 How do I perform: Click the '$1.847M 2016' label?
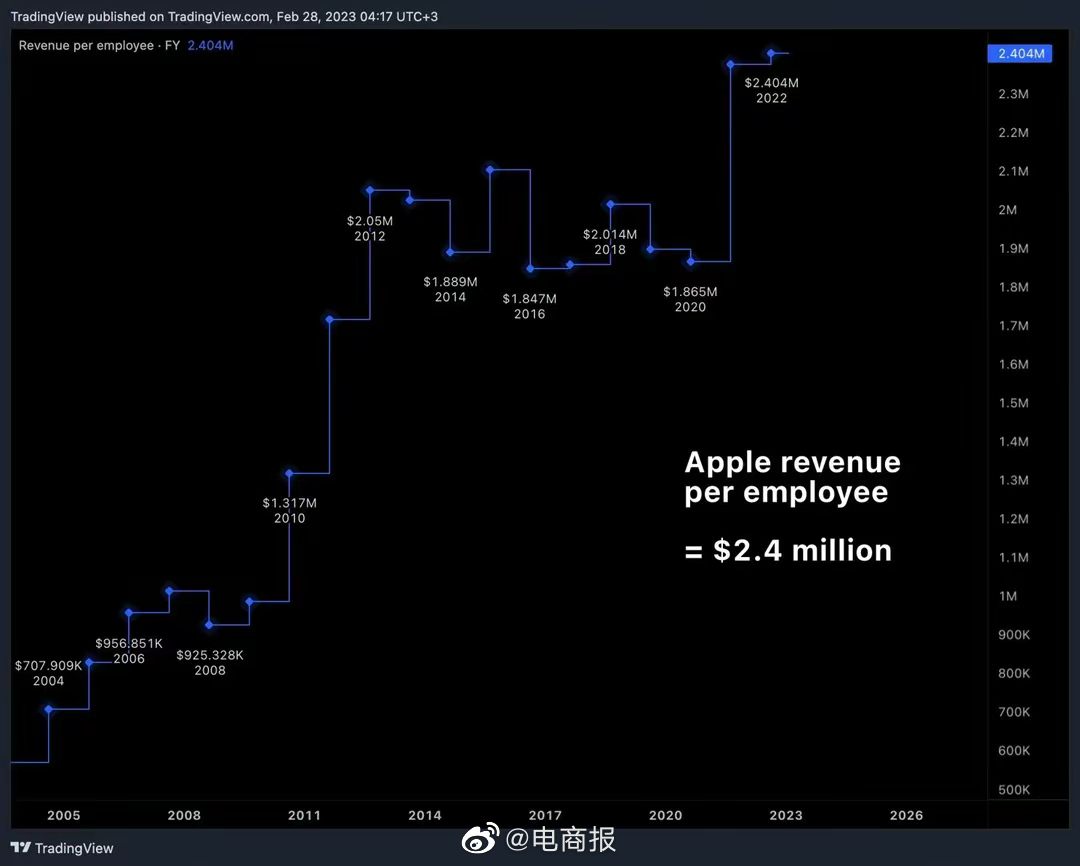point(530,306)
